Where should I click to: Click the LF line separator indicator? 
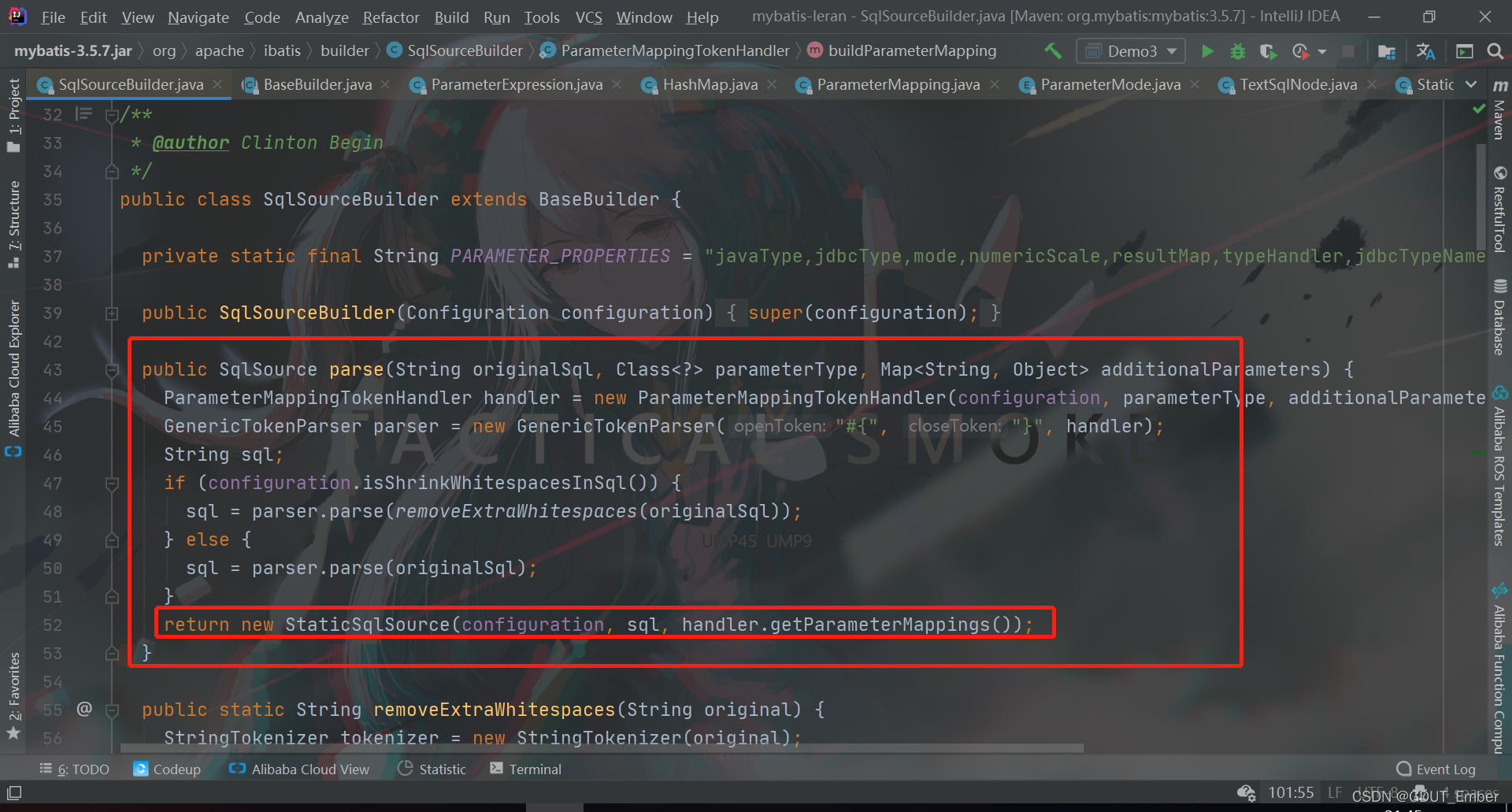coord(1335,792)
